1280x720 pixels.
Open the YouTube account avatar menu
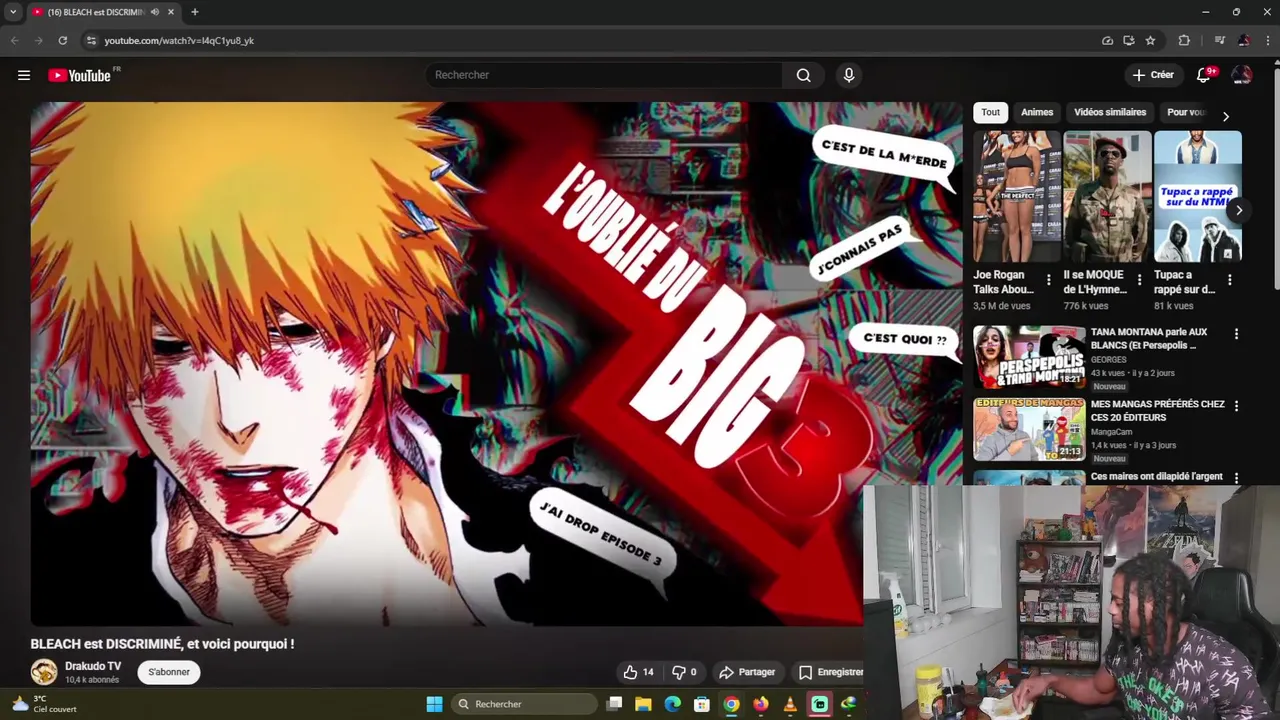pyautogui.click(x=1241, y=75)
